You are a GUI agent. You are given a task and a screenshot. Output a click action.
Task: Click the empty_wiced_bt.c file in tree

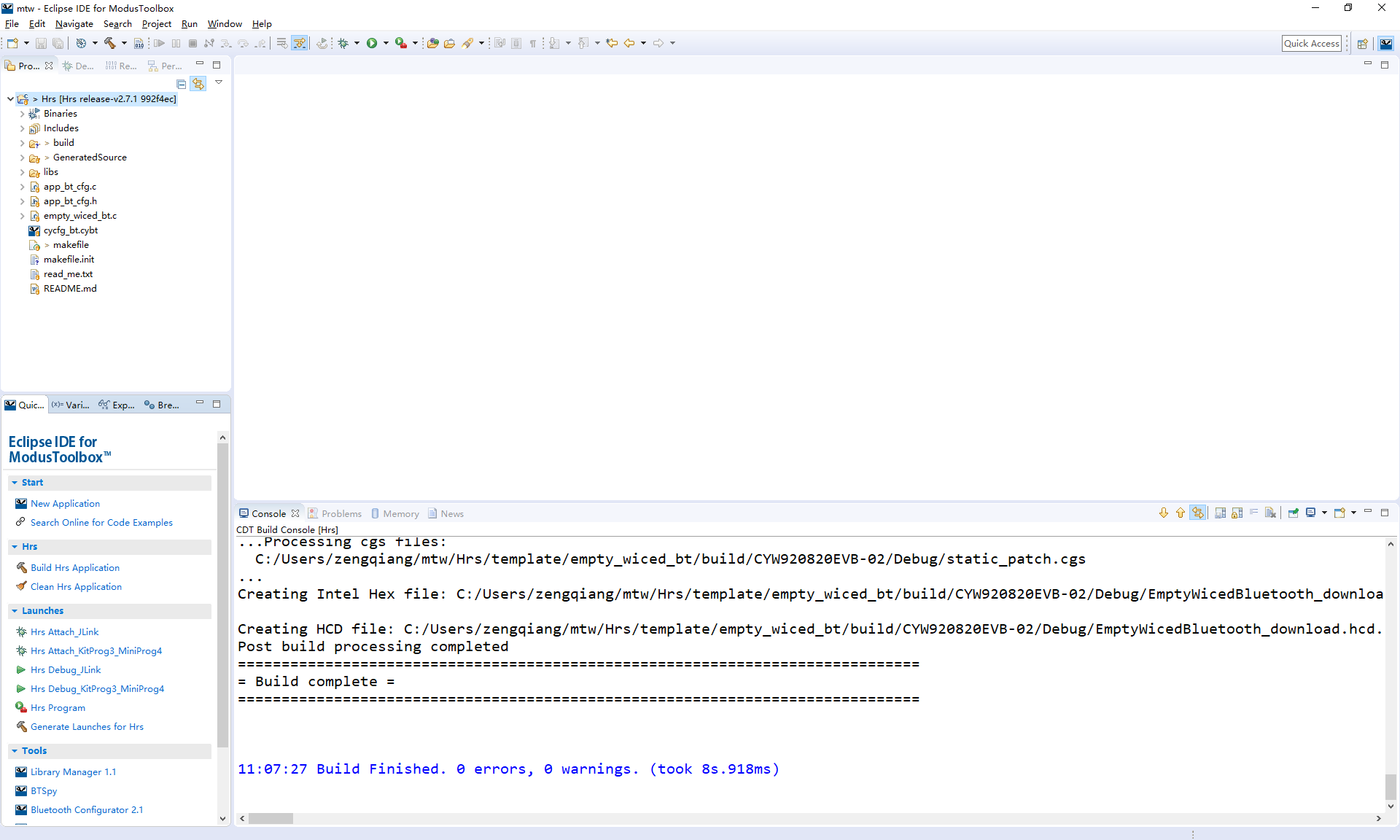pyautogui.click(x=80, y=215)
